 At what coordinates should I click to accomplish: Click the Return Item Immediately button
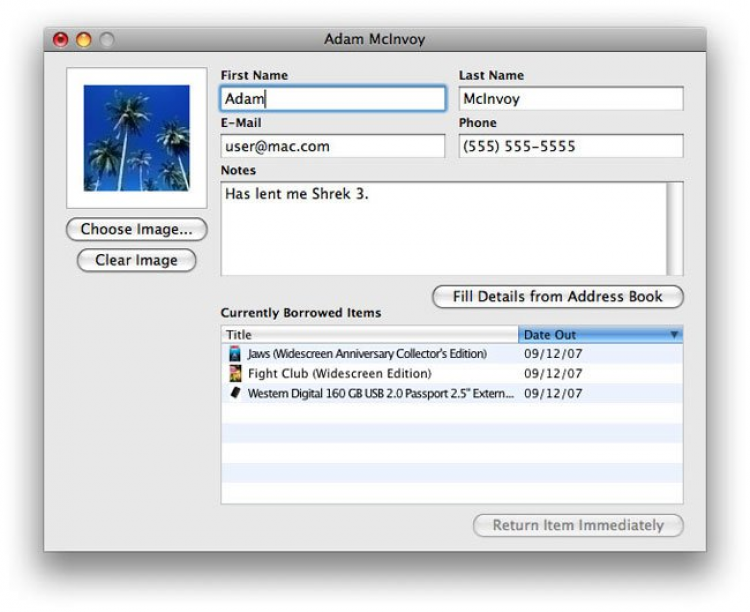click(x=578, y=525)
